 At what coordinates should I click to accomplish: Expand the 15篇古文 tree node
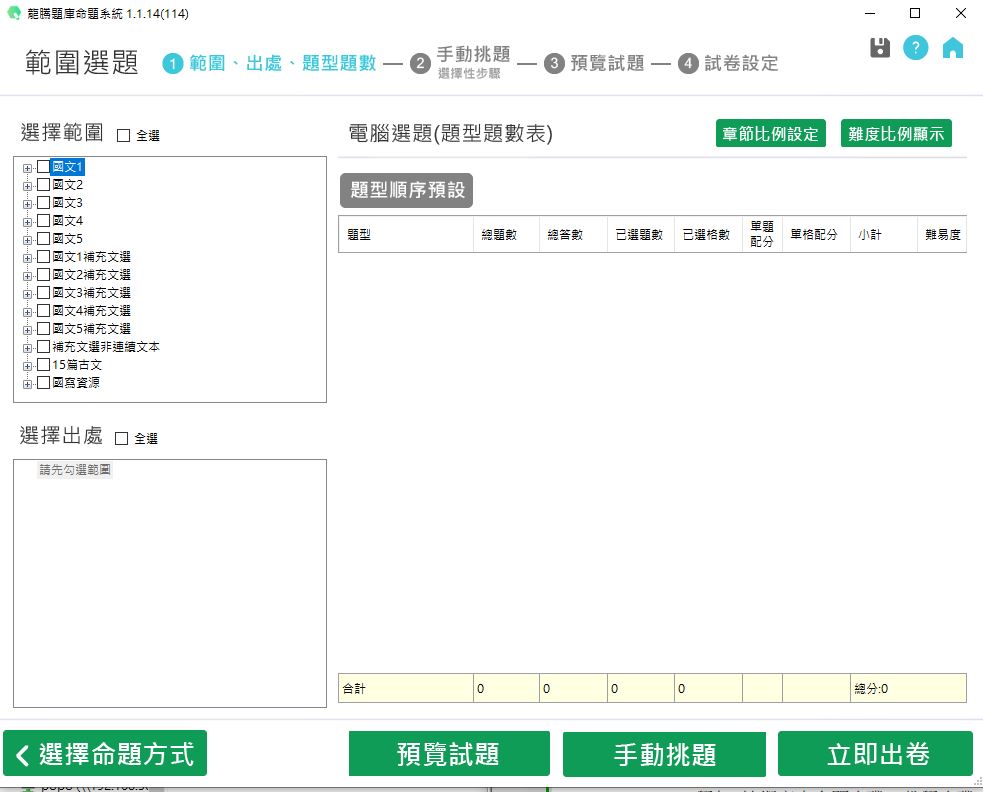[x=27, y=366]
